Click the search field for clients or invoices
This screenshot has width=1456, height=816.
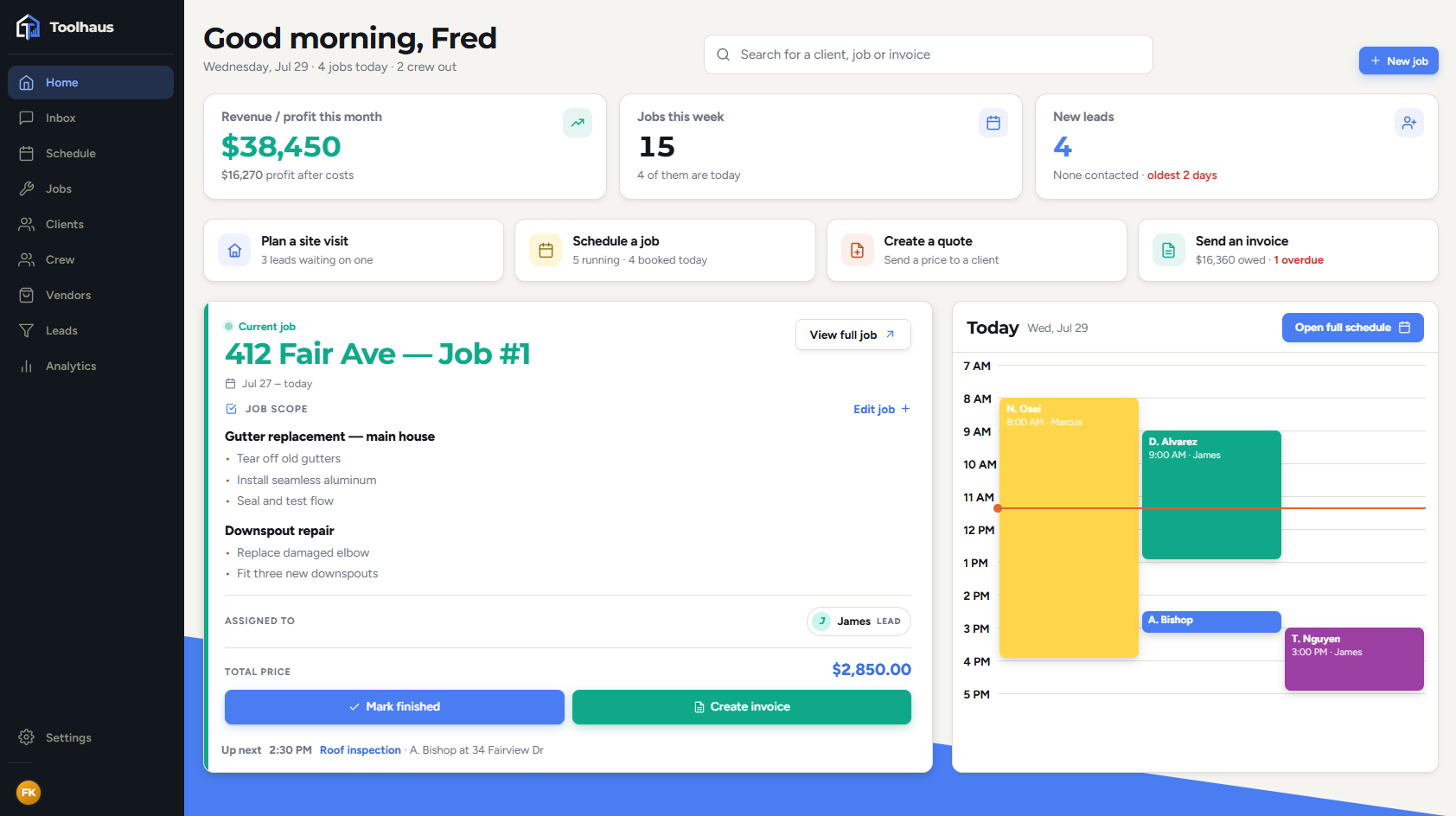tap(928, 54)
